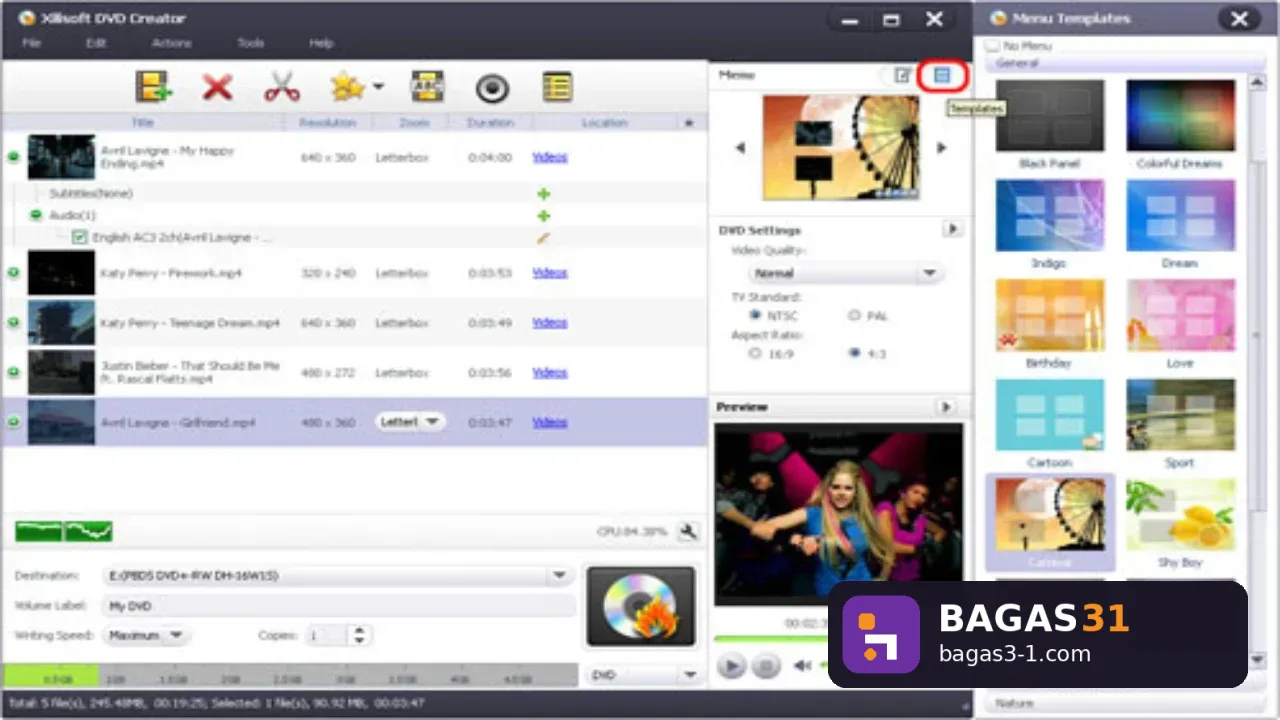Open Videos link for Katy Perry Firework
This screenshot has width=1280, height=720.
click(550, 272)
